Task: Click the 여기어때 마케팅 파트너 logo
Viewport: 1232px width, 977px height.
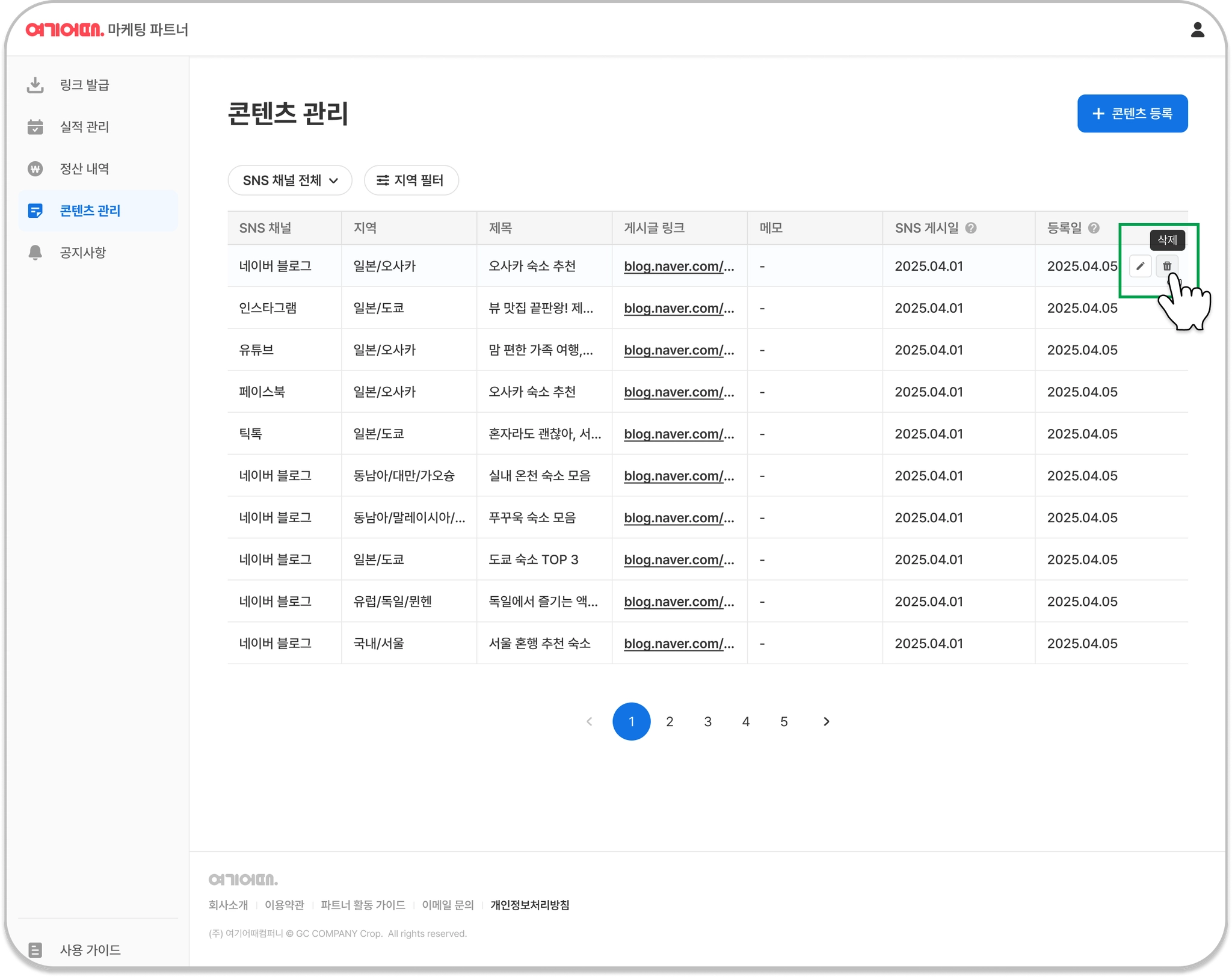Action: point(107,29)
